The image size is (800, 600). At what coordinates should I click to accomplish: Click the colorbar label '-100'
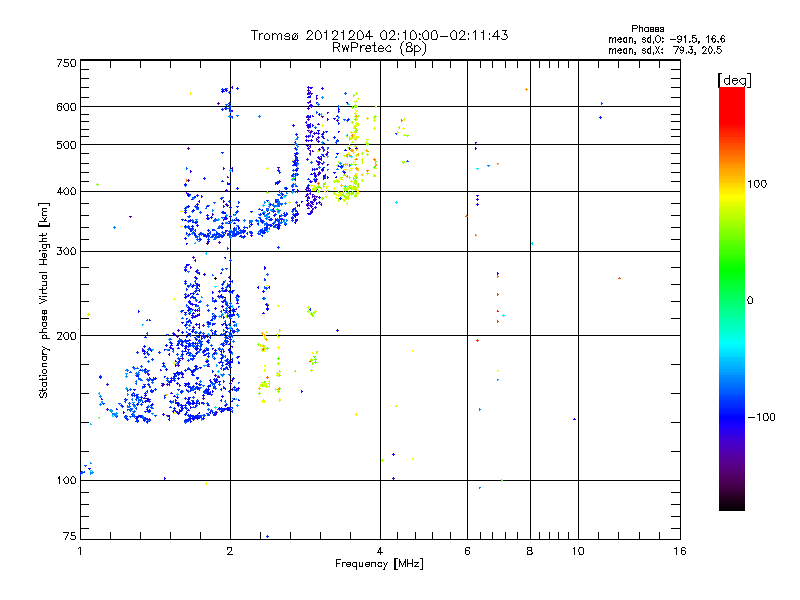[761, 417]
